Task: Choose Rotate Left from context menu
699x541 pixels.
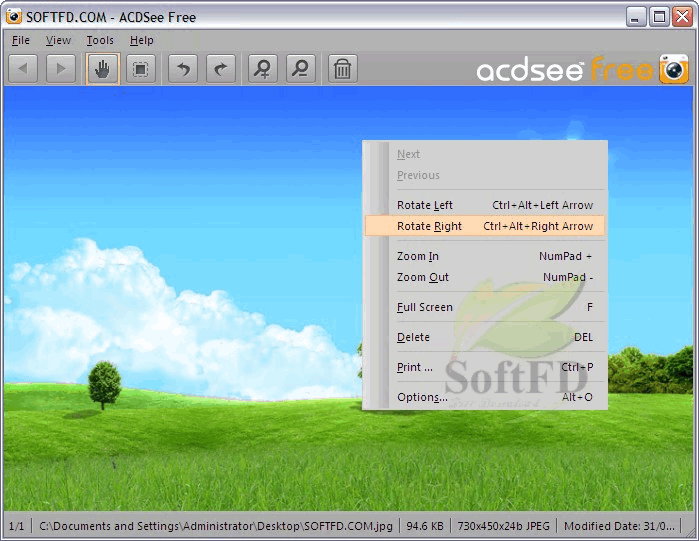Action: point(485,205)
